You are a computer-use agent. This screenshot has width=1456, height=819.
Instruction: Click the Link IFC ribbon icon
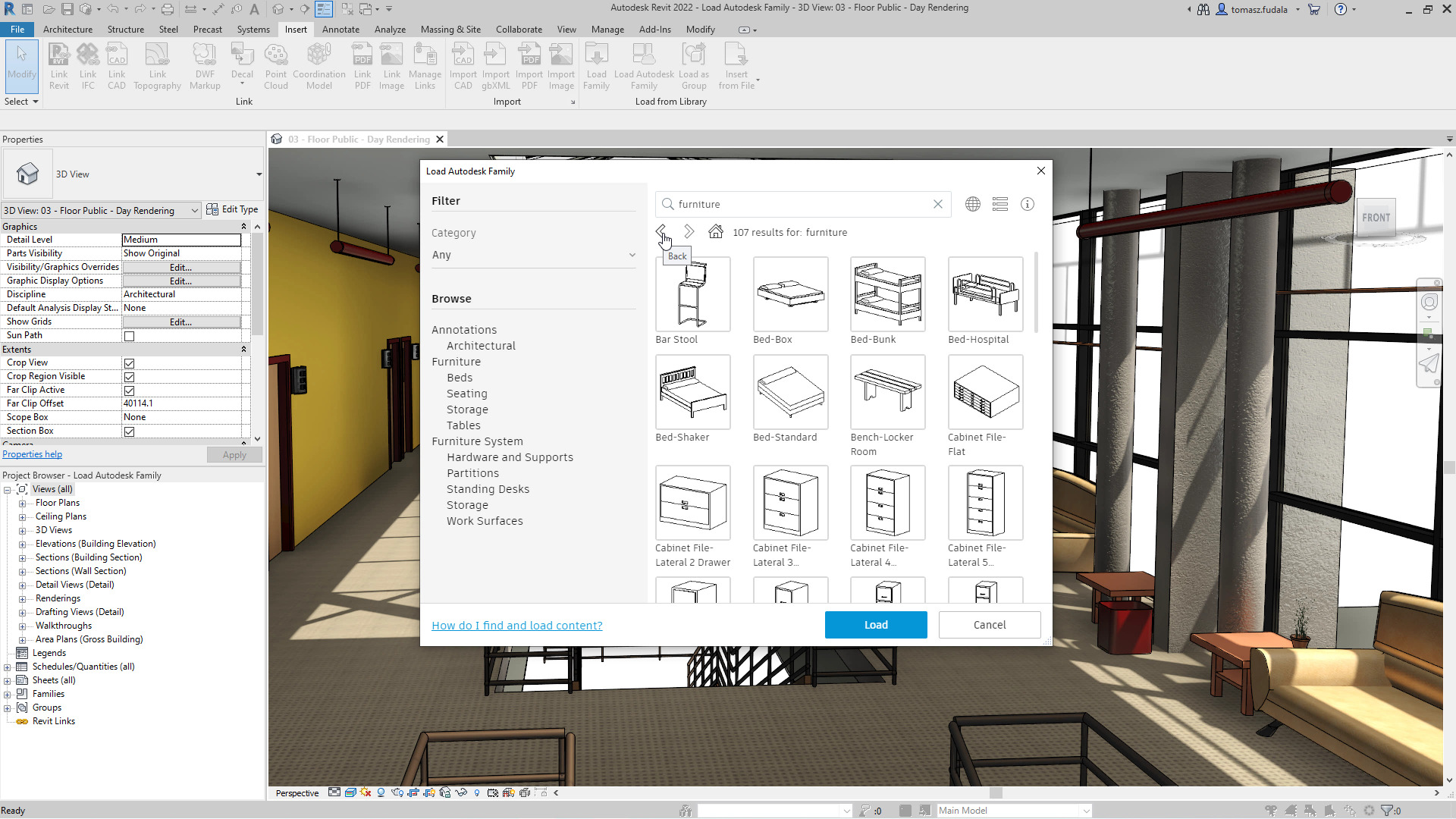click(88, 66)
